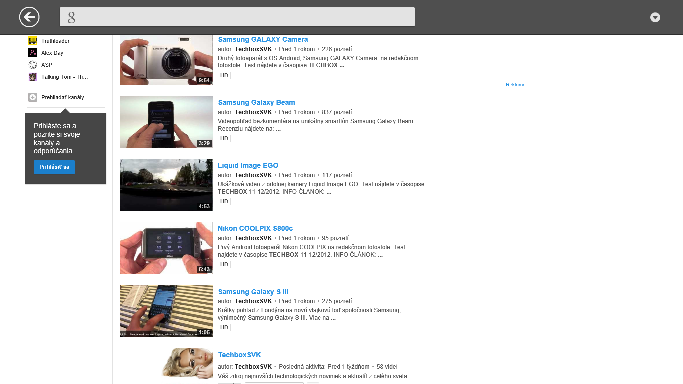
Task: Click the plus icon beside Prehliadať kanály
Action: point(33,97)
